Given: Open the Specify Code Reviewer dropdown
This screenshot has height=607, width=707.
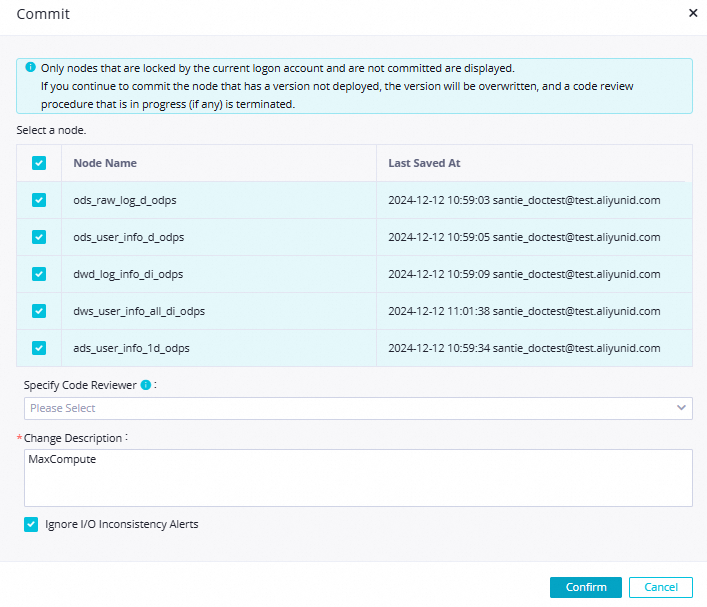Looking at the screenshot, I should pos(350,408).
